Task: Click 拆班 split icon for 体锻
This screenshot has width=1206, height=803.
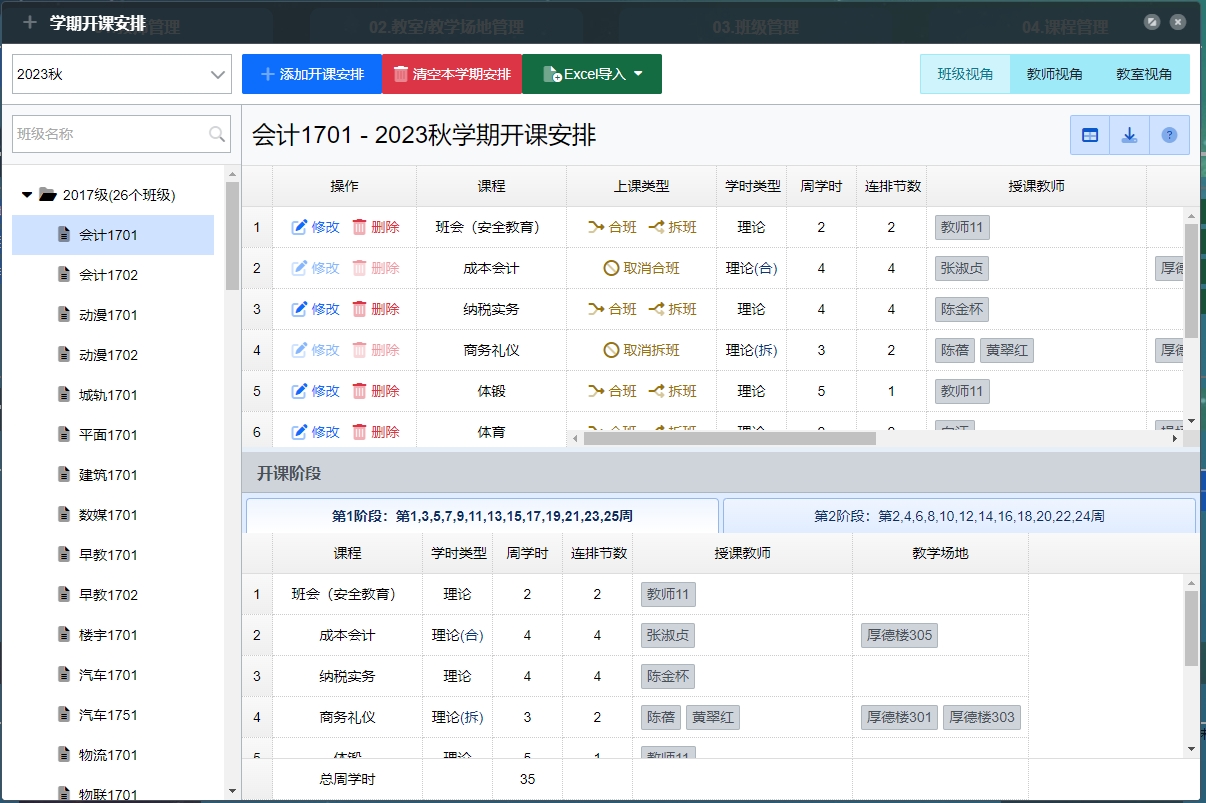Action: (x=656, y=391)
